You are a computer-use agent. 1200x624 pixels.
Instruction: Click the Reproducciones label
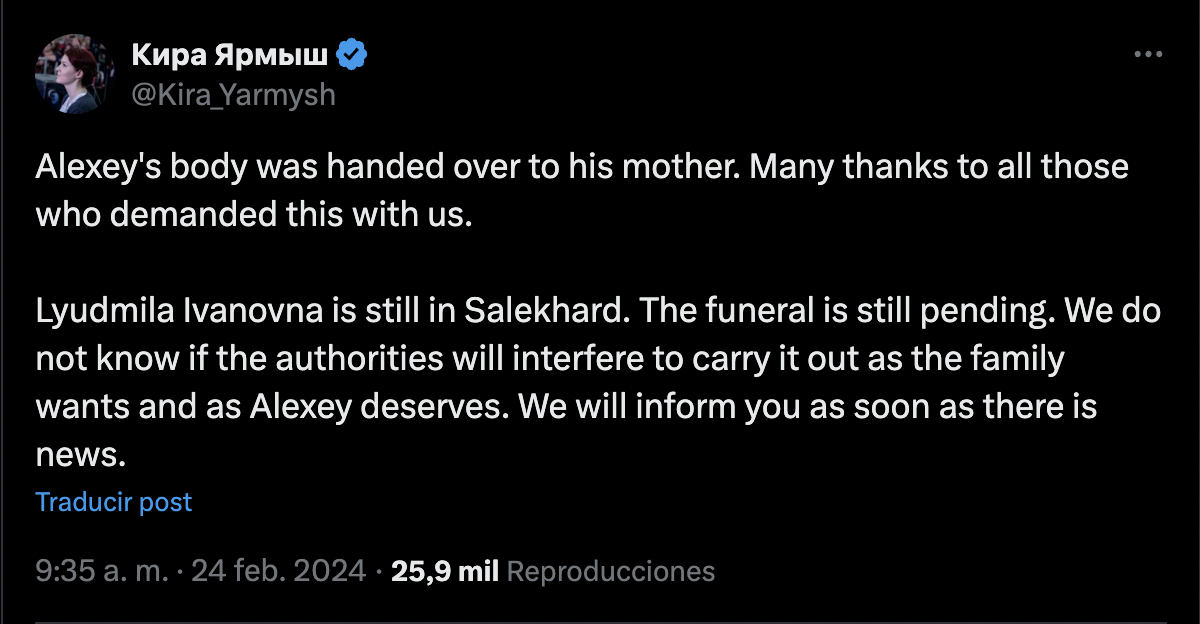[611, 571]
